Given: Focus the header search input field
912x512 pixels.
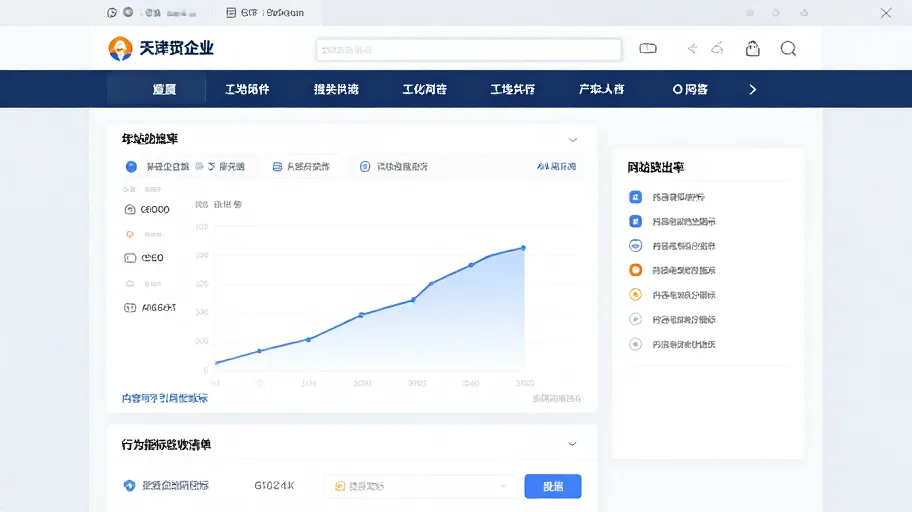Looking at the screenshot, I should tap(469, 50).
